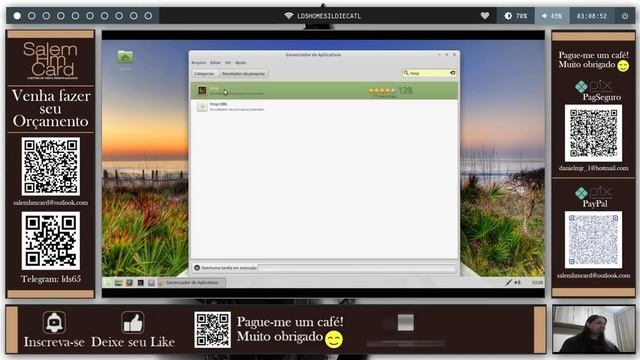This screenshot has width=640, height=360.
Task: Open the Mint menu icon in the taskbar
Action: [108, 282]
